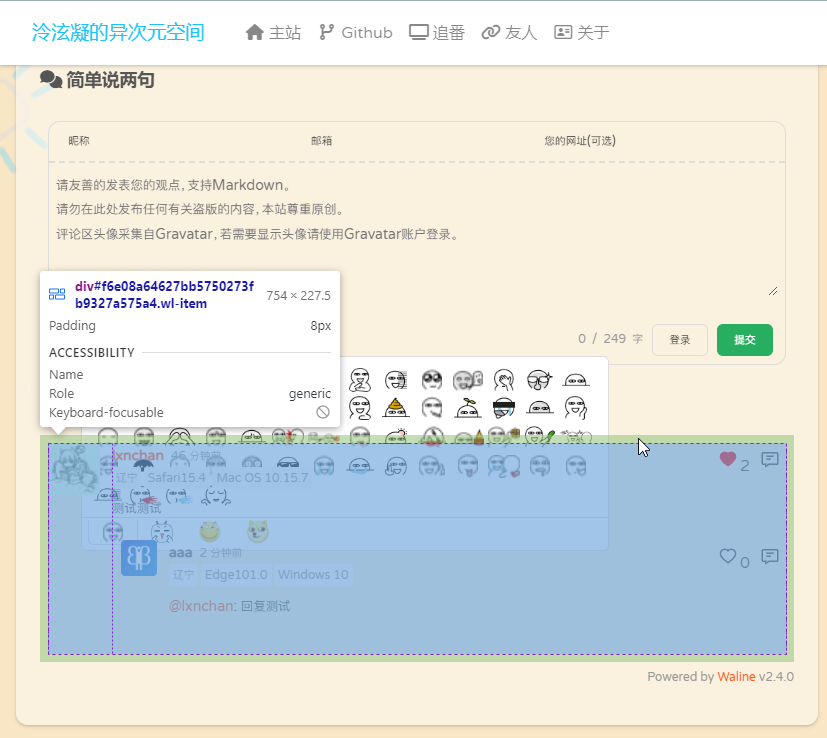The height and width of the screenshot is (738, 827).
Task: Open the green smiley emoji category
Action: click(x=209, y=531)
